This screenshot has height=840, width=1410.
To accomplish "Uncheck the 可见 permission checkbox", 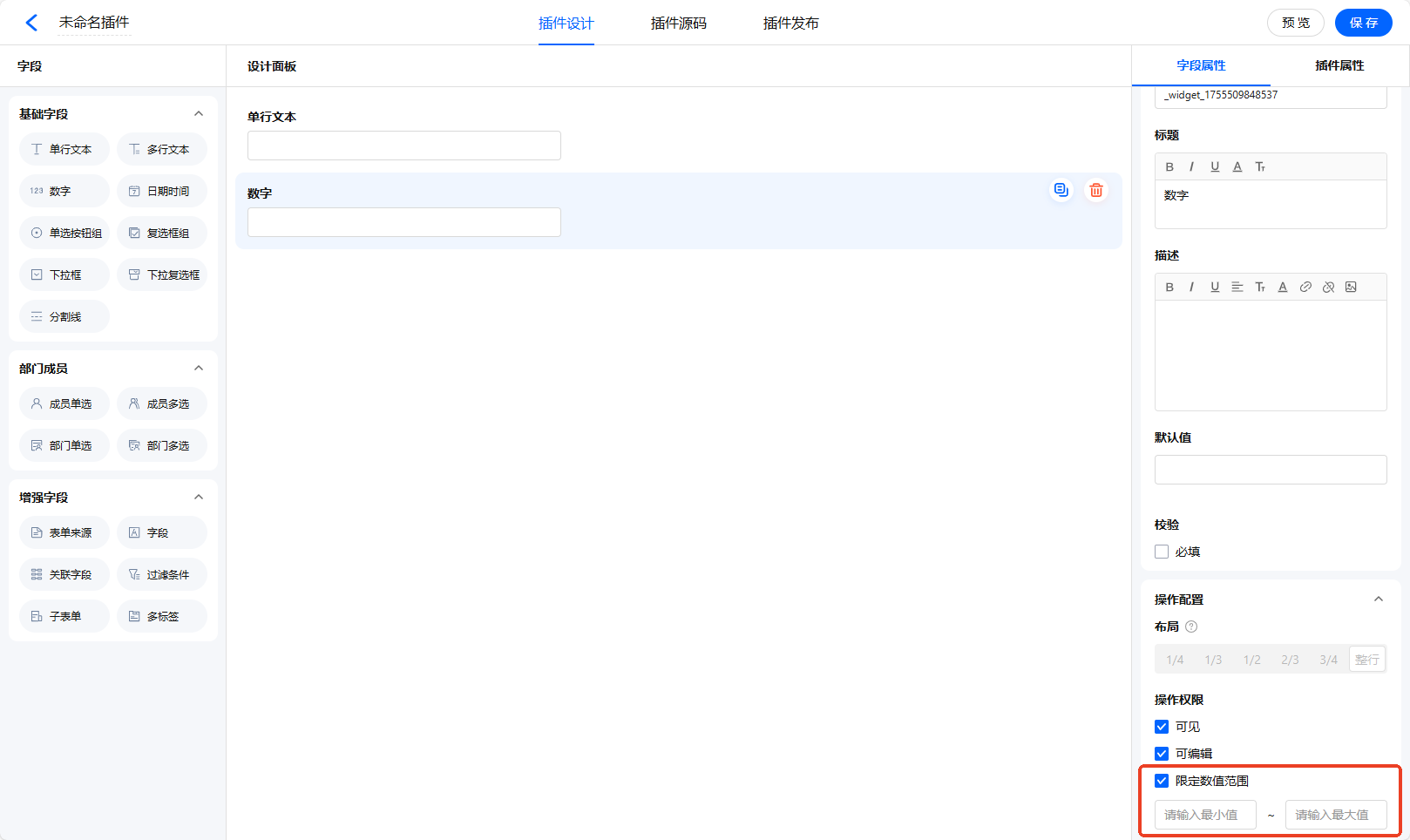I will pos(1162,727).
